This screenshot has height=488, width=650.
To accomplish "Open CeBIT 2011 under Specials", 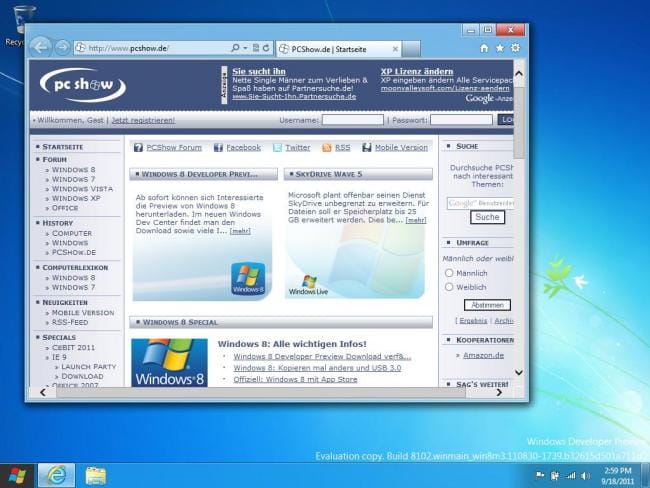I will 73,347.
